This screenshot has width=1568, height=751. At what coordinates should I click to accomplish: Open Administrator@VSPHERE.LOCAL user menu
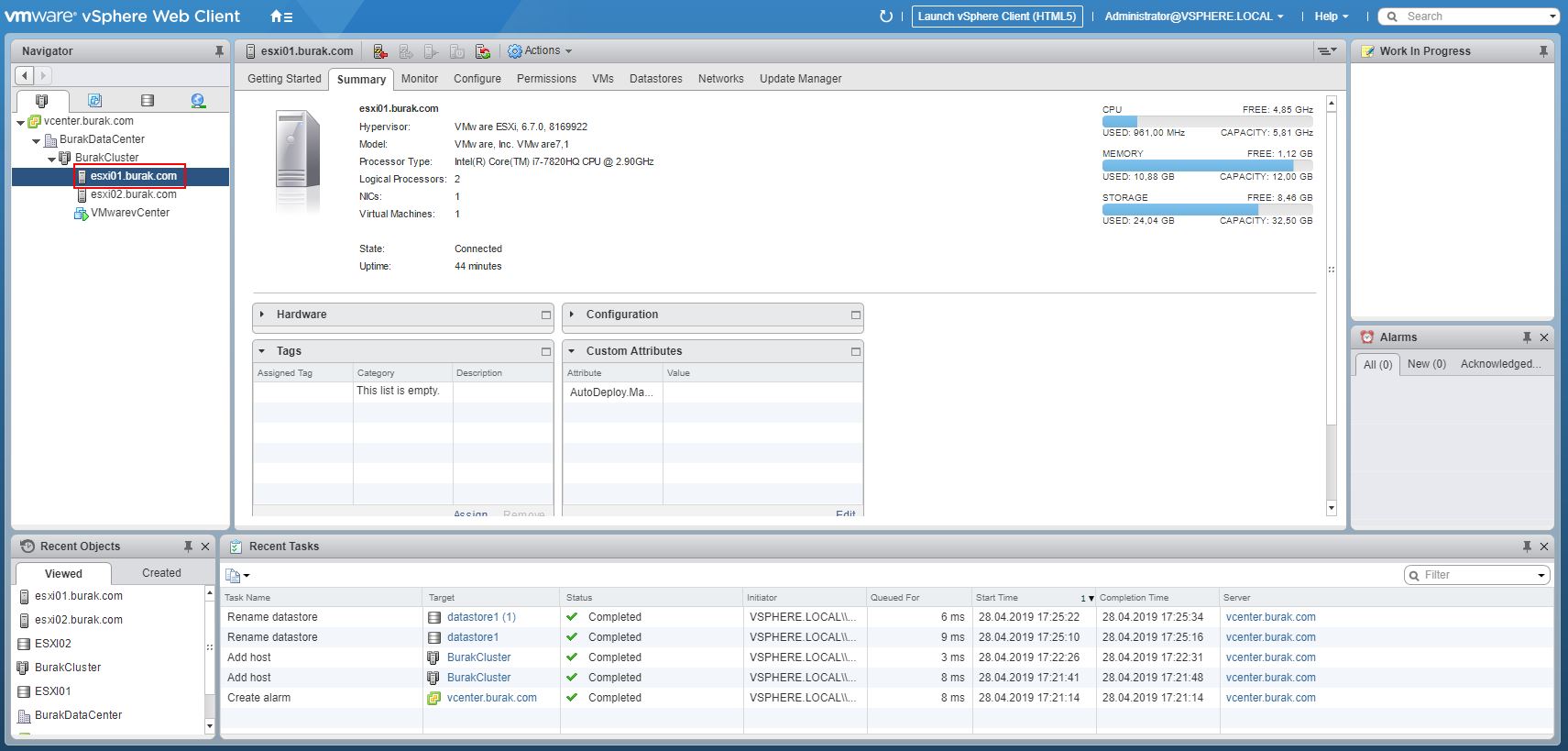coord(1194,17)
